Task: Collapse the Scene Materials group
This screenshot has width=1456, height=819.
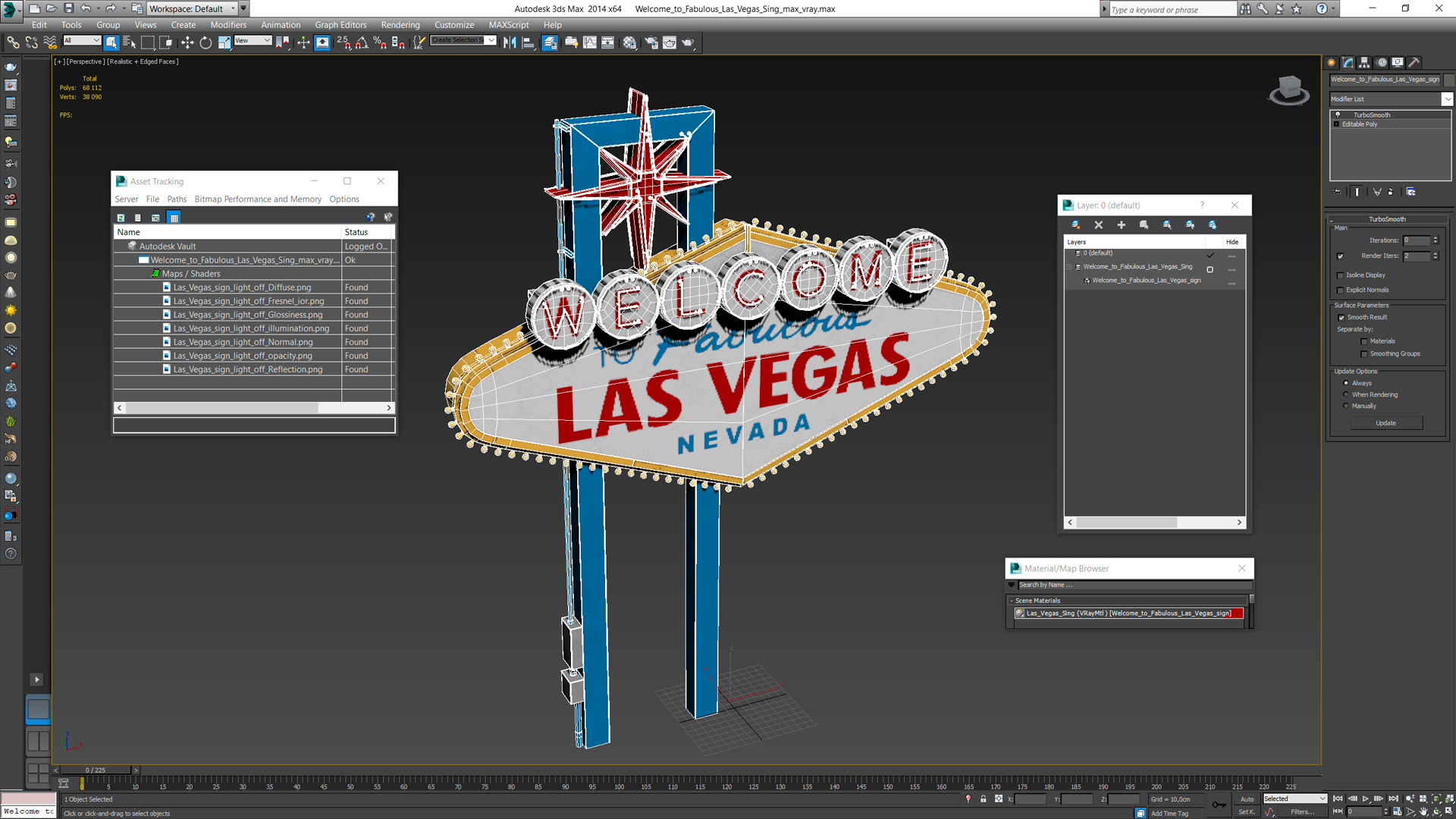Action: click(1012, 601)
